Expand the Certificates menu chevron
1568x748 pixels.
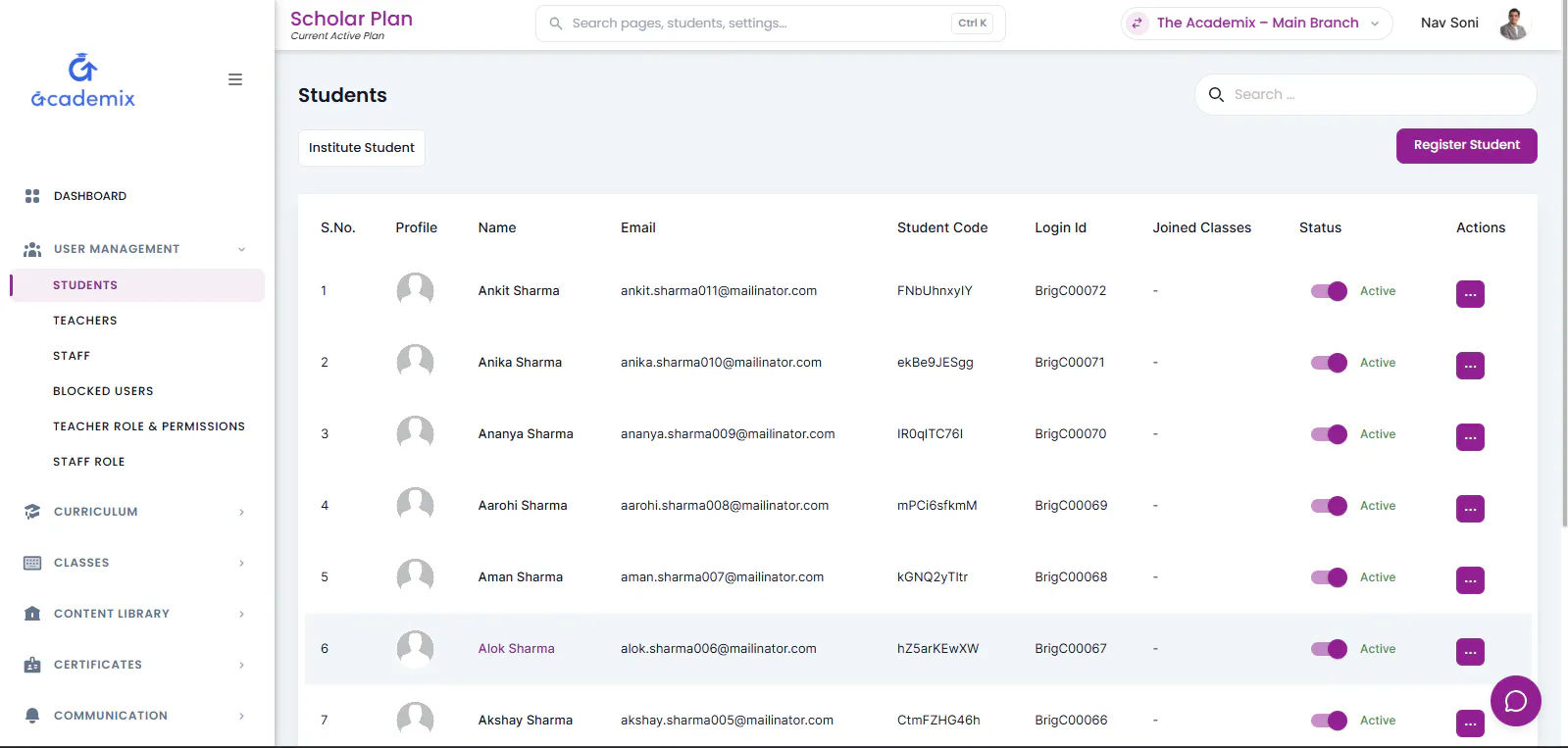click(x=241, y=665)
